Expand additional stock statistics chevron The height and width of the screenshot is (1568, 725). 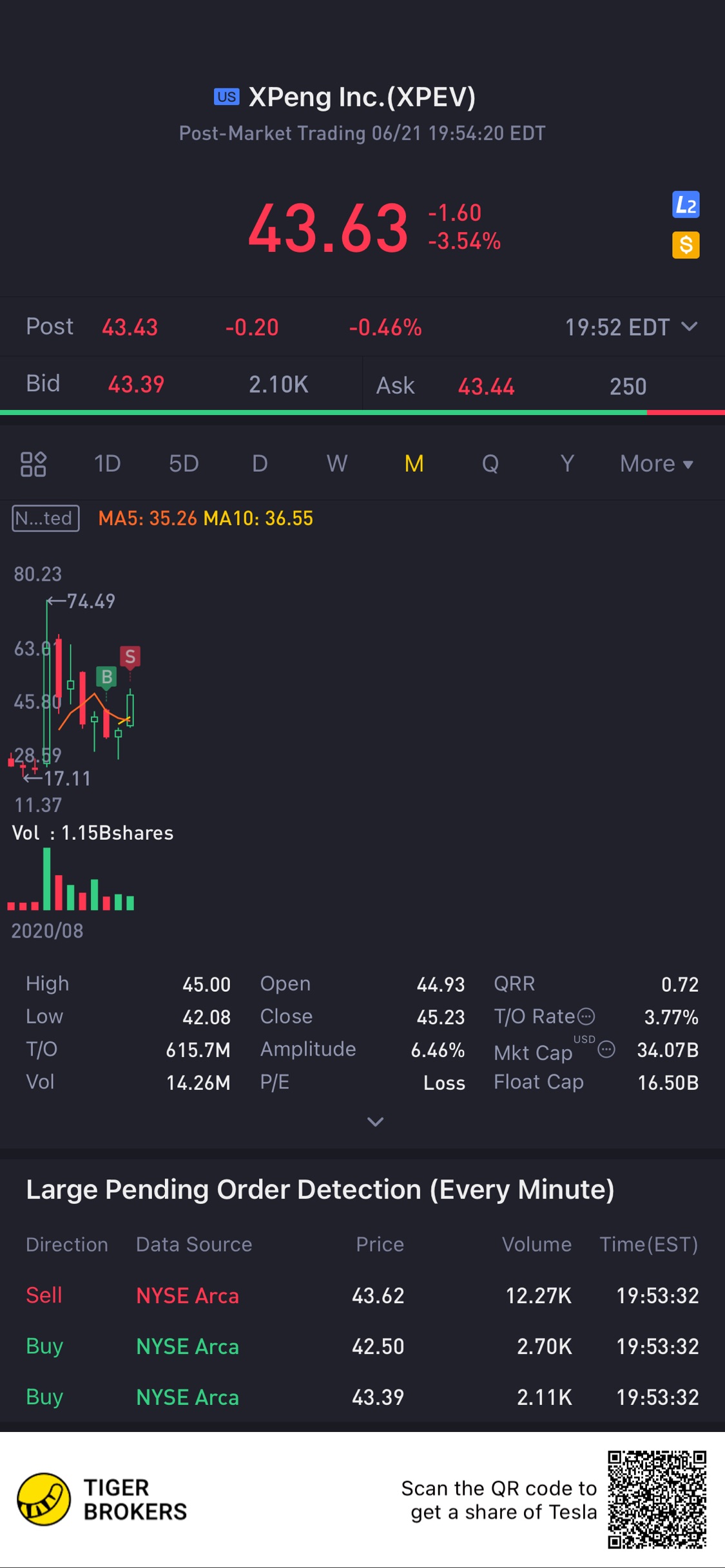click(x=375, y=1122)
